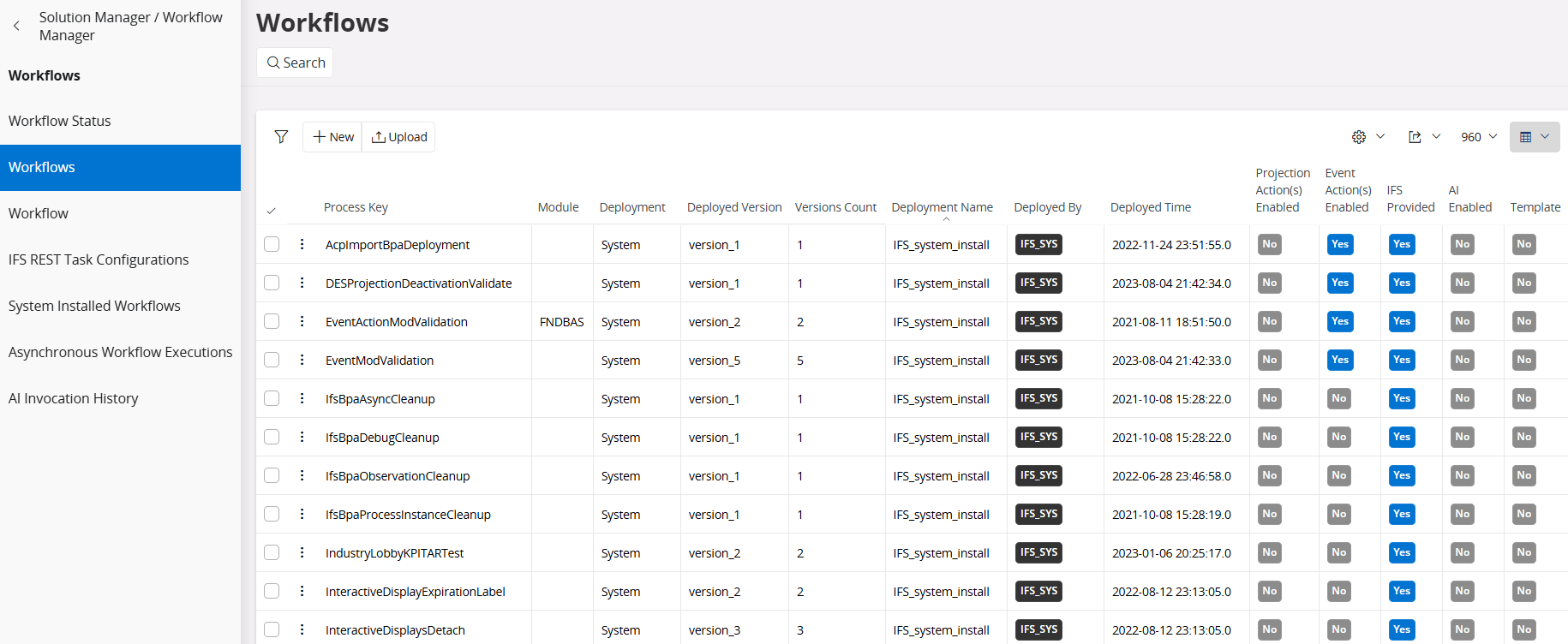The image size is (1568, 644).
Task: Expand the gear settings dropdown
Action: pos(1368,137)
